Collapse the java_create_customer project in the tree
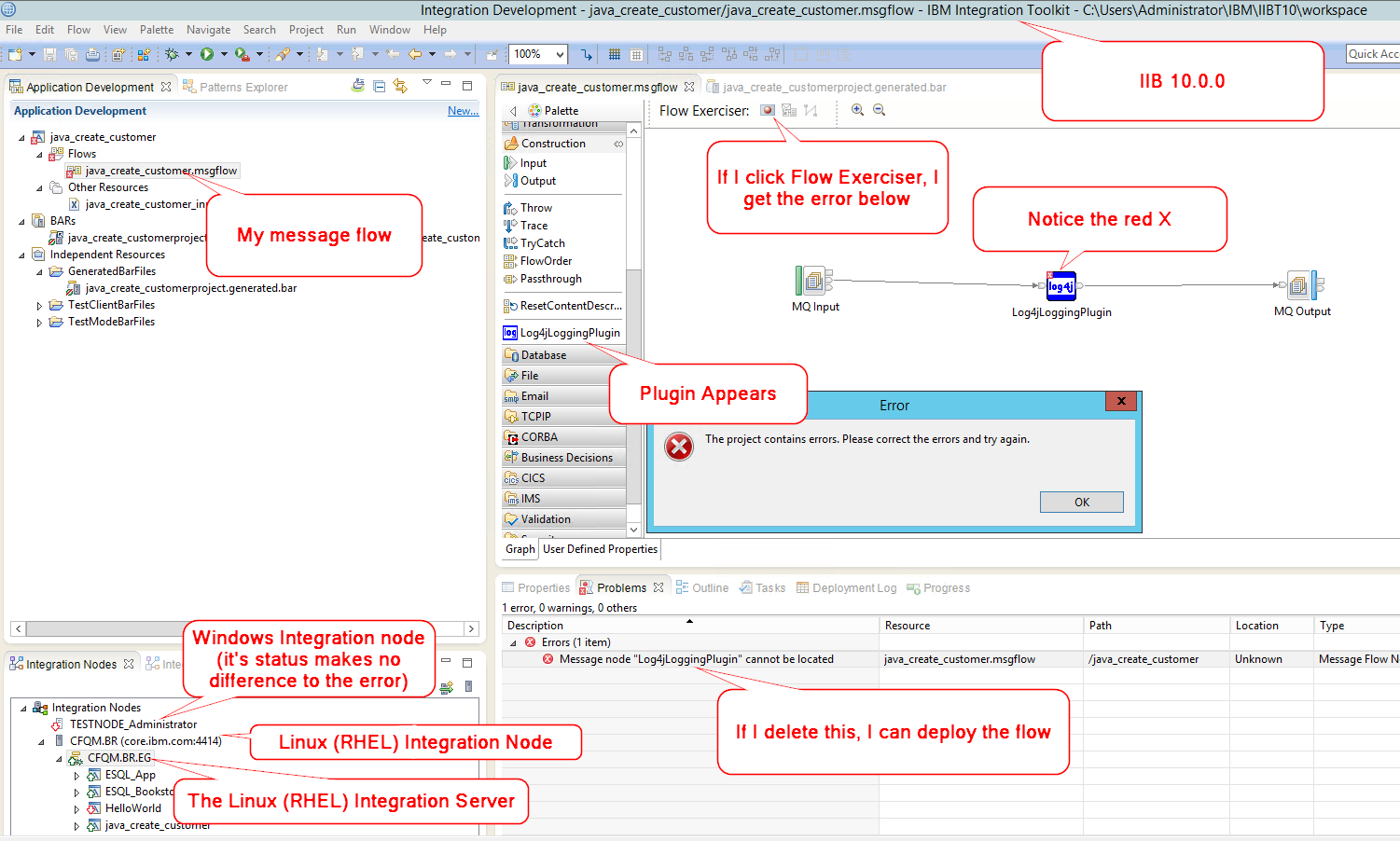This screenshot has width=1400, height=841. 22,137
